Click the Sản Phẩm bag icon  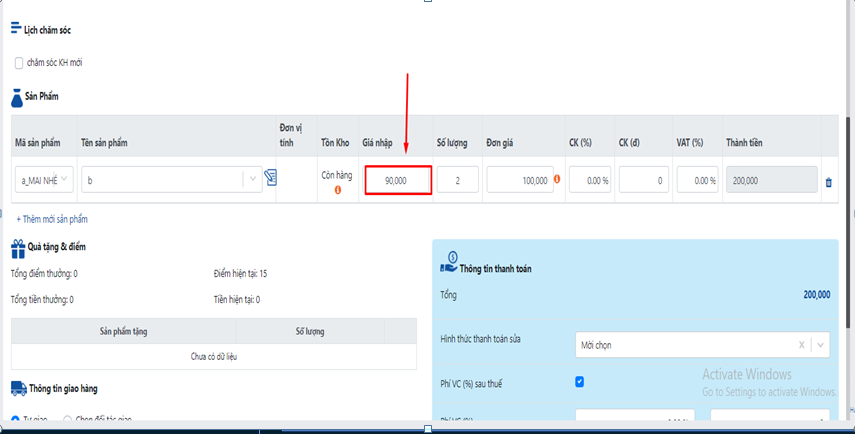pyautogui.click(x=17, y=97)
